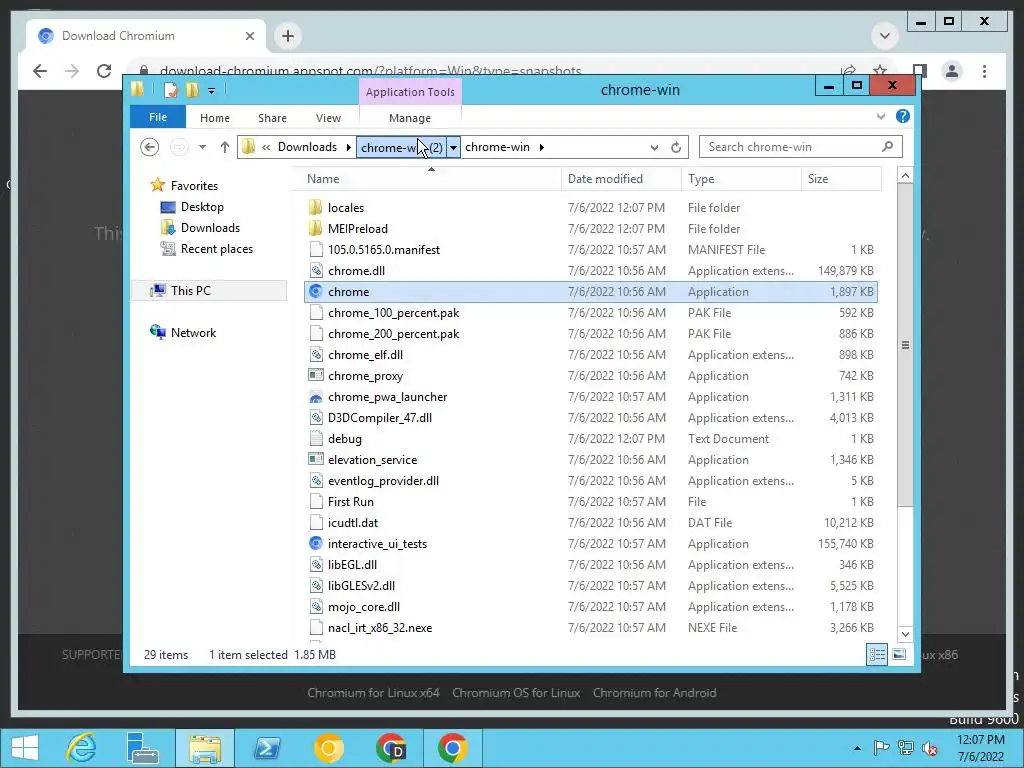Select the MEIPreload folder icon

(x=315, y=229)
